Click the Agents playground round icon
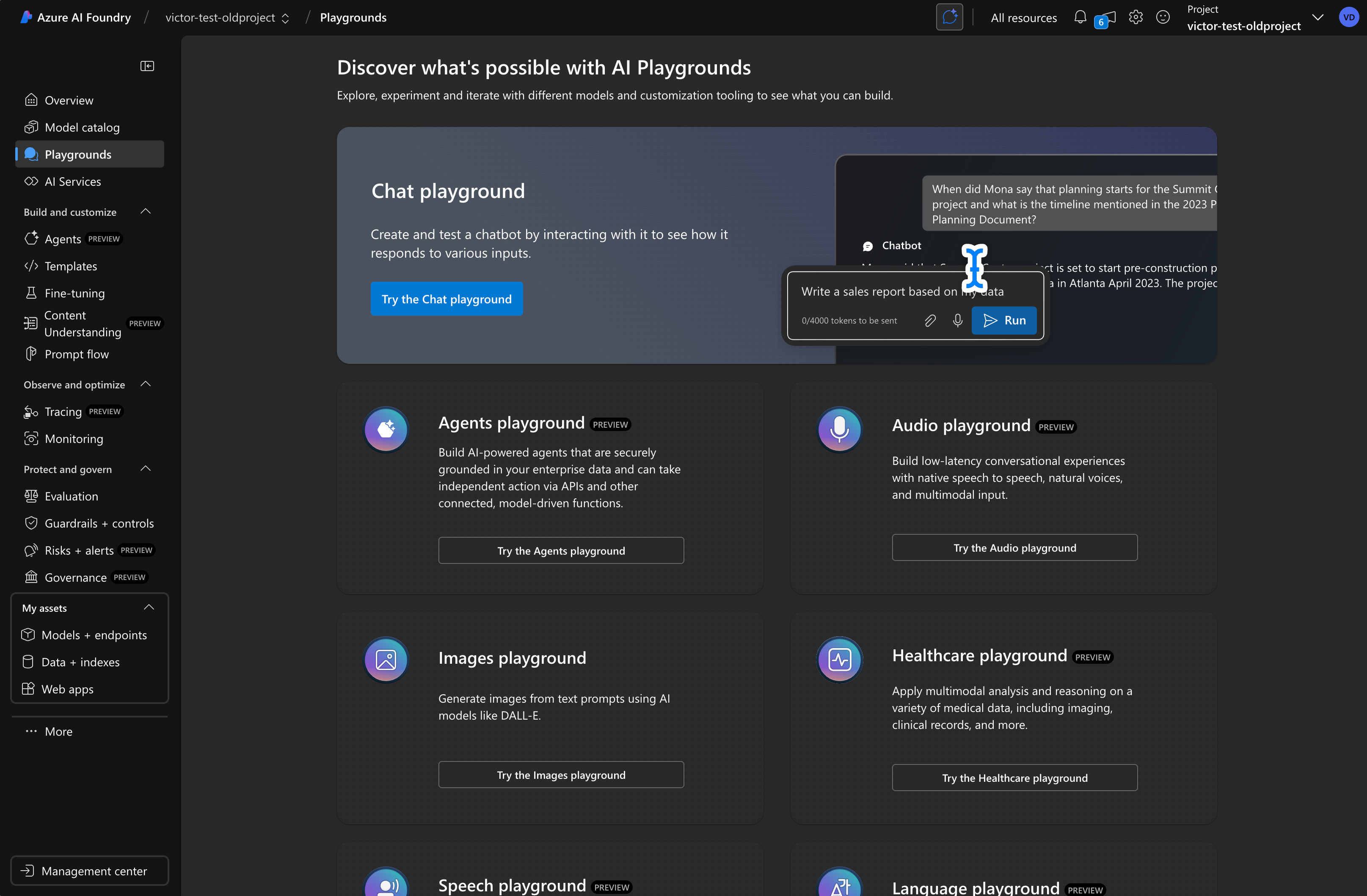The height and width of the screenshot is (896, 1367). tap(386, 429)
